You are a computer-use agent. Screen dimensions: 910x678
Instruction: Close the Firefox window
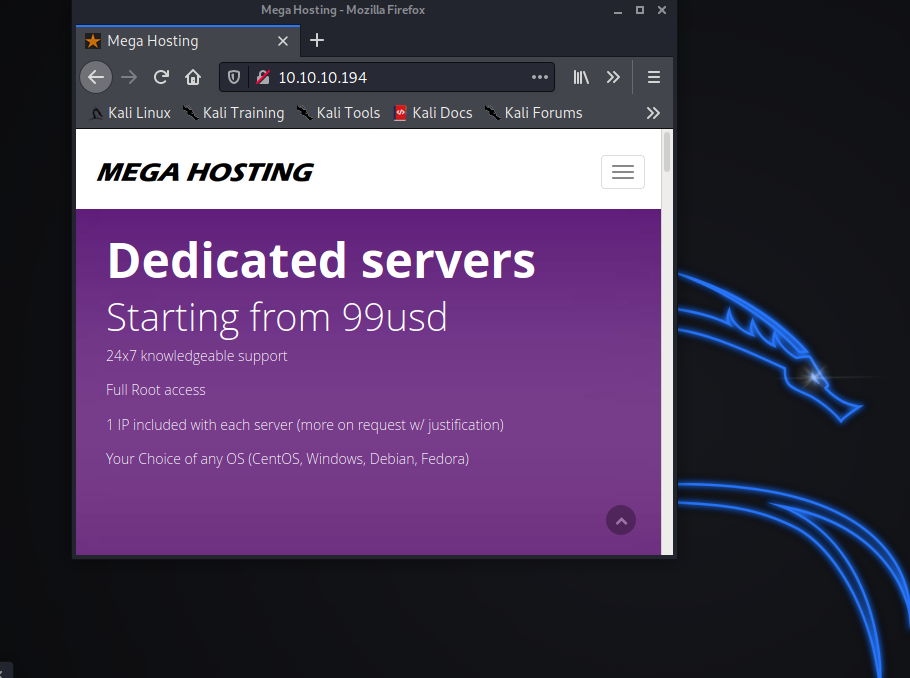pyautogui.click(x=662, y=10)
